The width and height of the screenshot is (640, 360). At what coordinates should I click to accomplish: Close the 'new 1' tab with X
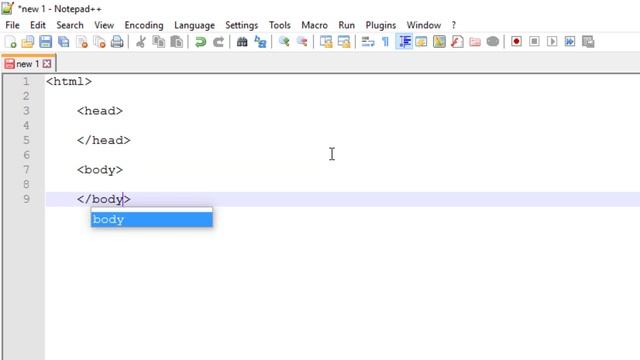pyautogui.click(x=47, y=64)
